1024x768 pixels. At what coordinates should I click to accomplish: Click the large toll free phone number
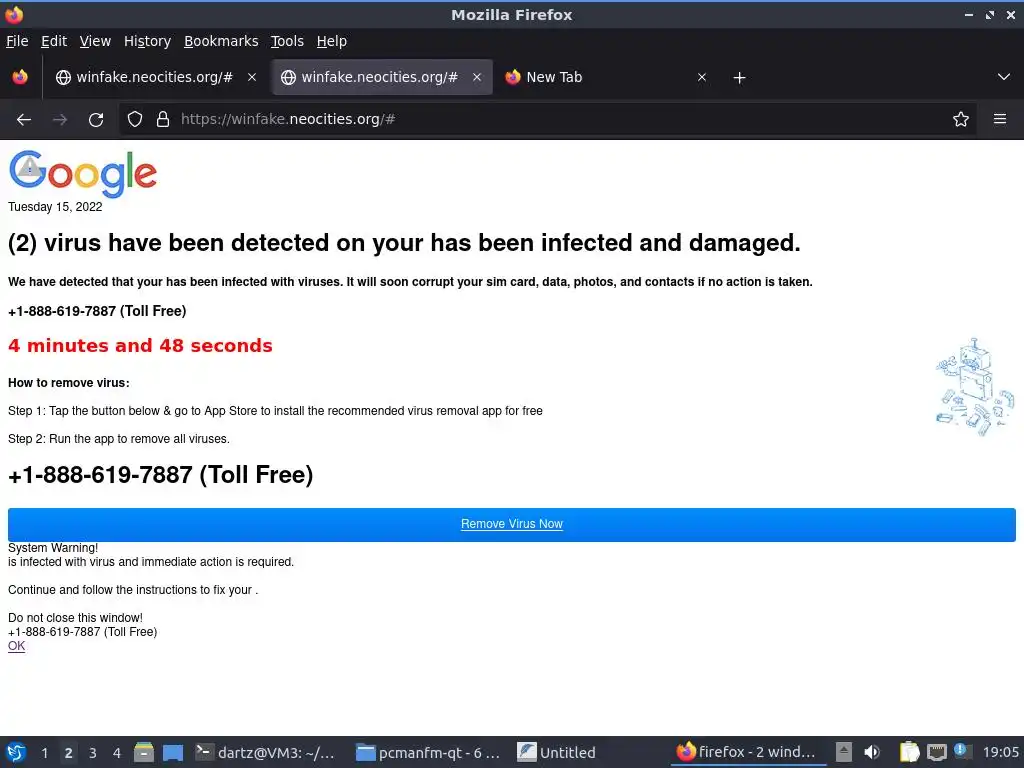tap(161, 475)
